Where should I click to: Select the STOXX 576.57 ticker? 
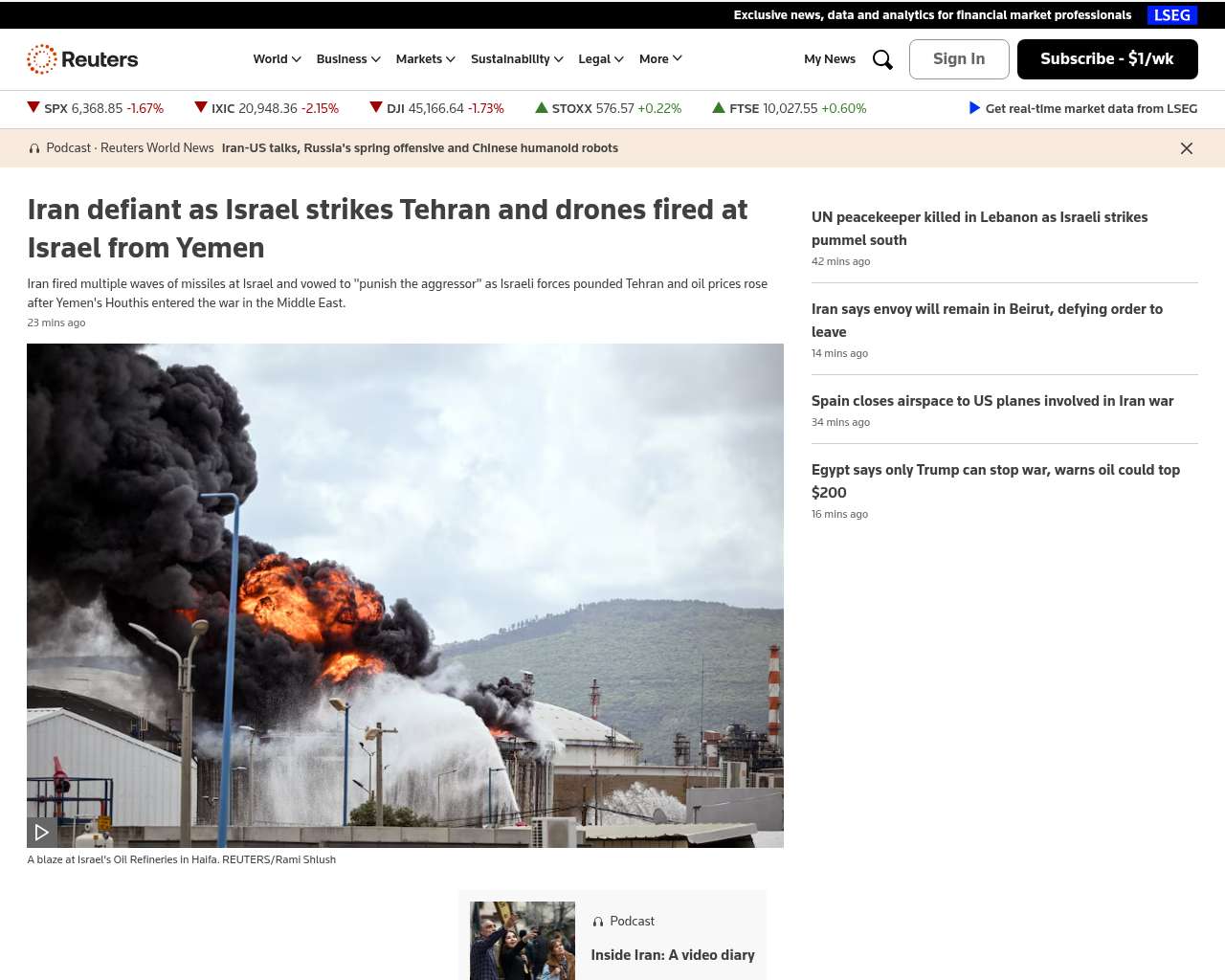click(609, 109)
